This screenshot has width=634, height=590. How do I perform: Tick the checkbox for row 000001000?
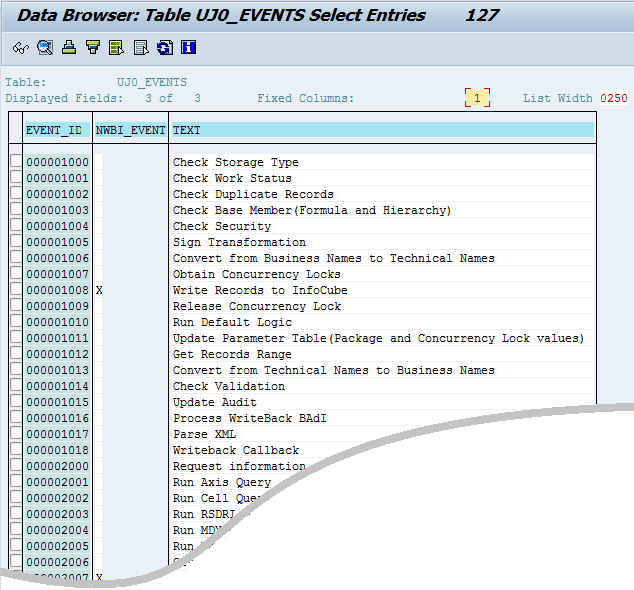pos(16,162)
